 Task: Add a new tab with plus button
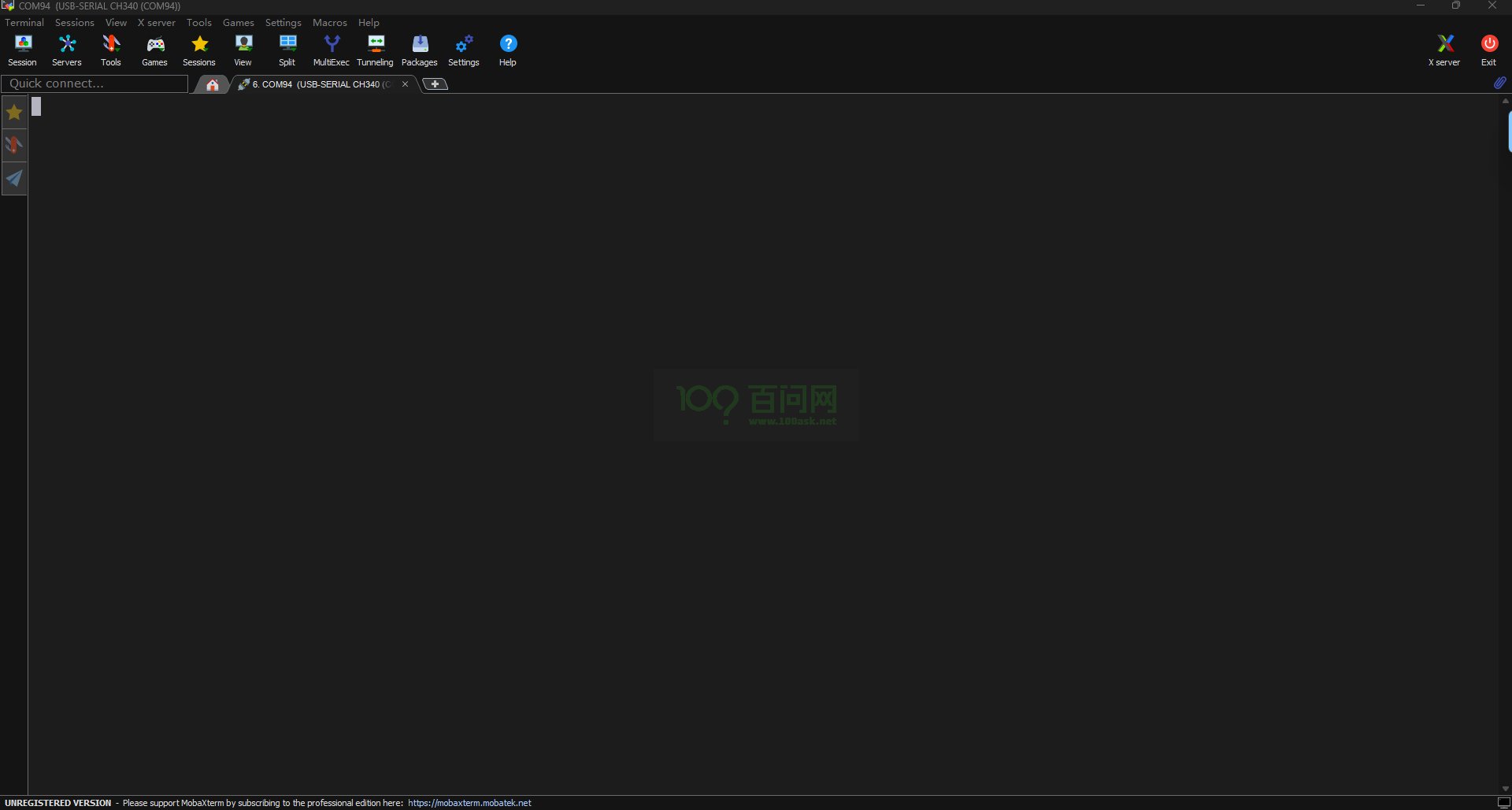pyautogui.click(x=435, y=84)
